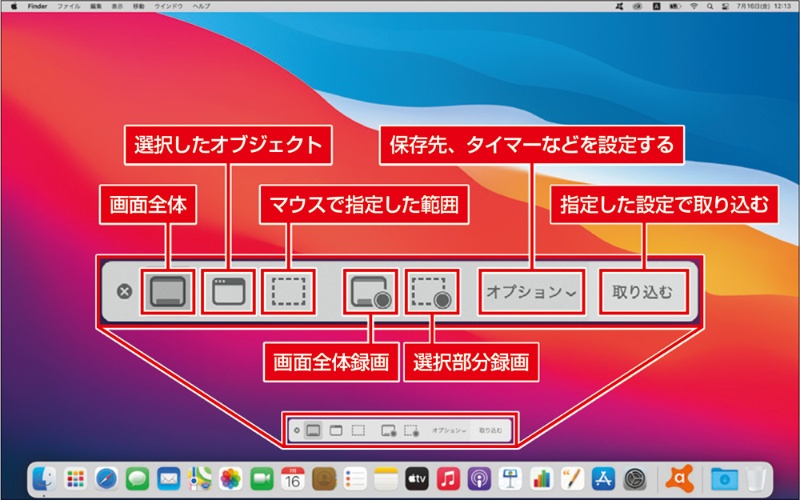
Task: Open Notes from the Dock
Action: point(386,479)
